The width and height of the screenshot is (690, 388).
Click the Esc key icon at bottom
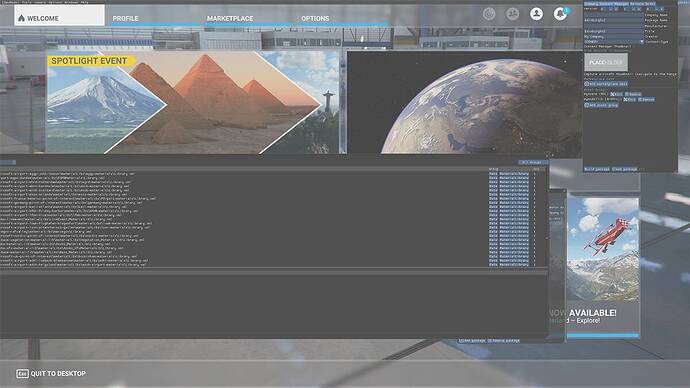22,373
